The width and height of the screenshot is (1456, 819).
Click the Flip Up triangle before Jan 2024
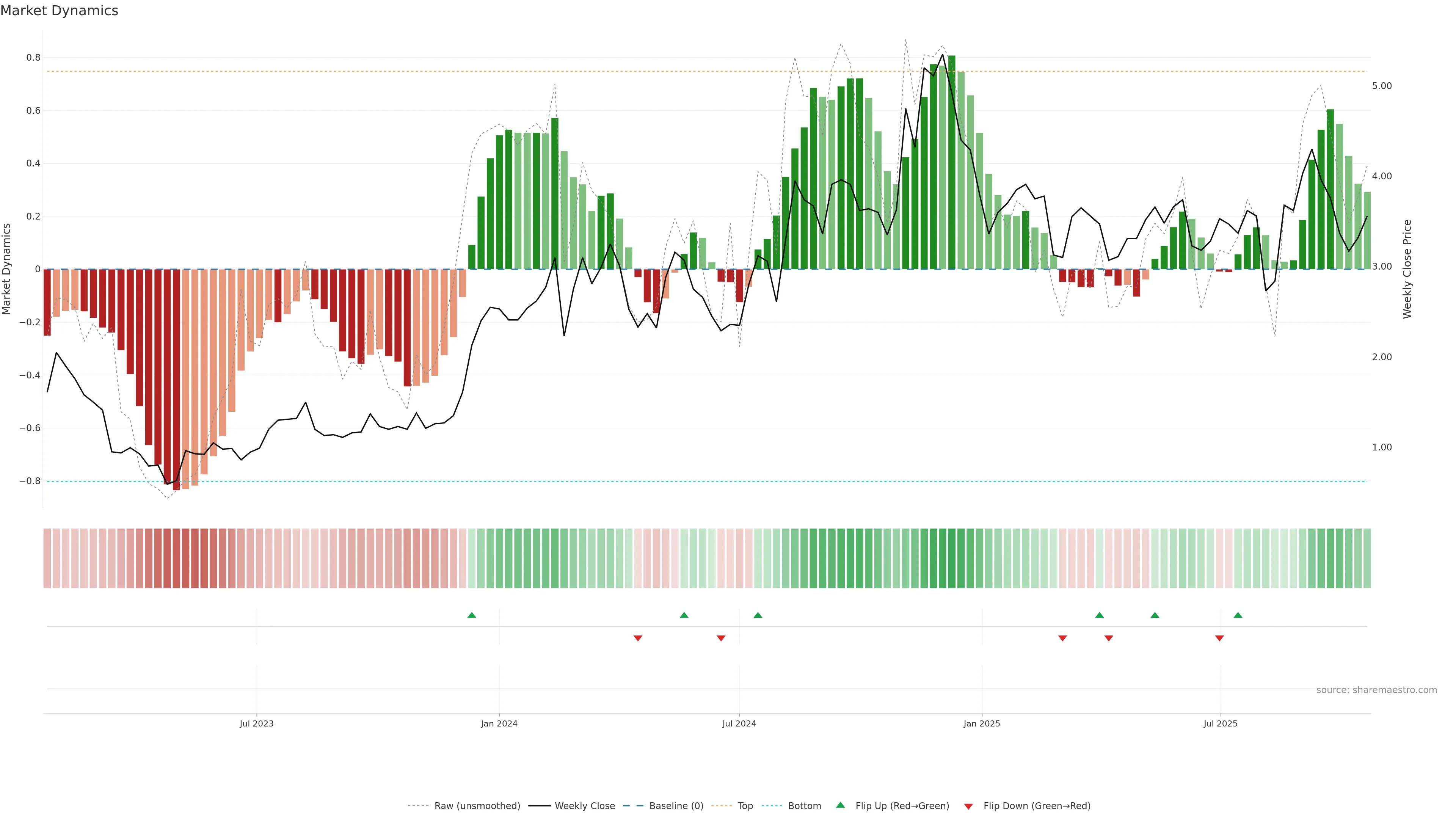pos(471,615)
